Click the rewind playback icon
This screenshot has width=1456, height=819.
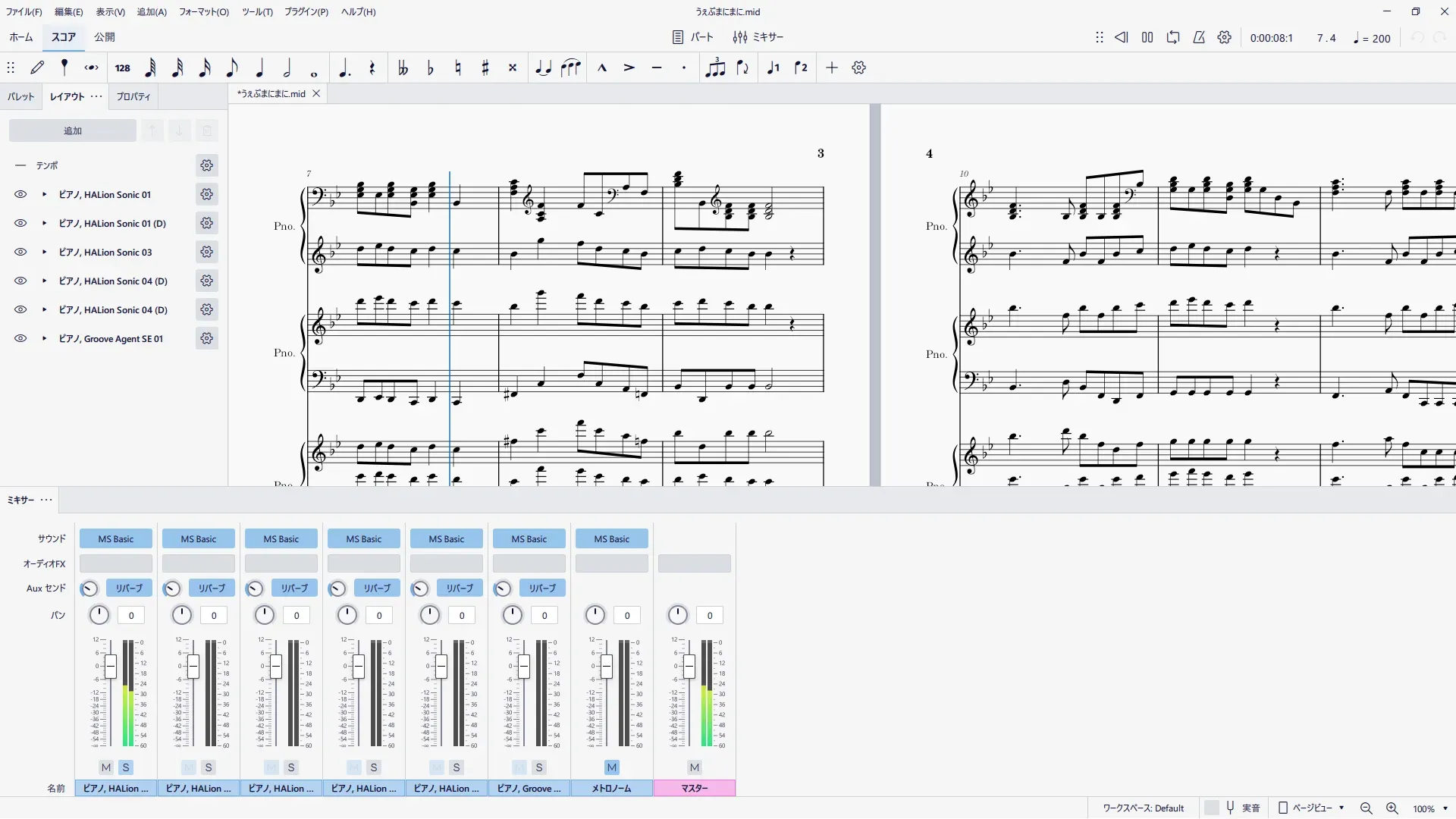[1122, 37]
